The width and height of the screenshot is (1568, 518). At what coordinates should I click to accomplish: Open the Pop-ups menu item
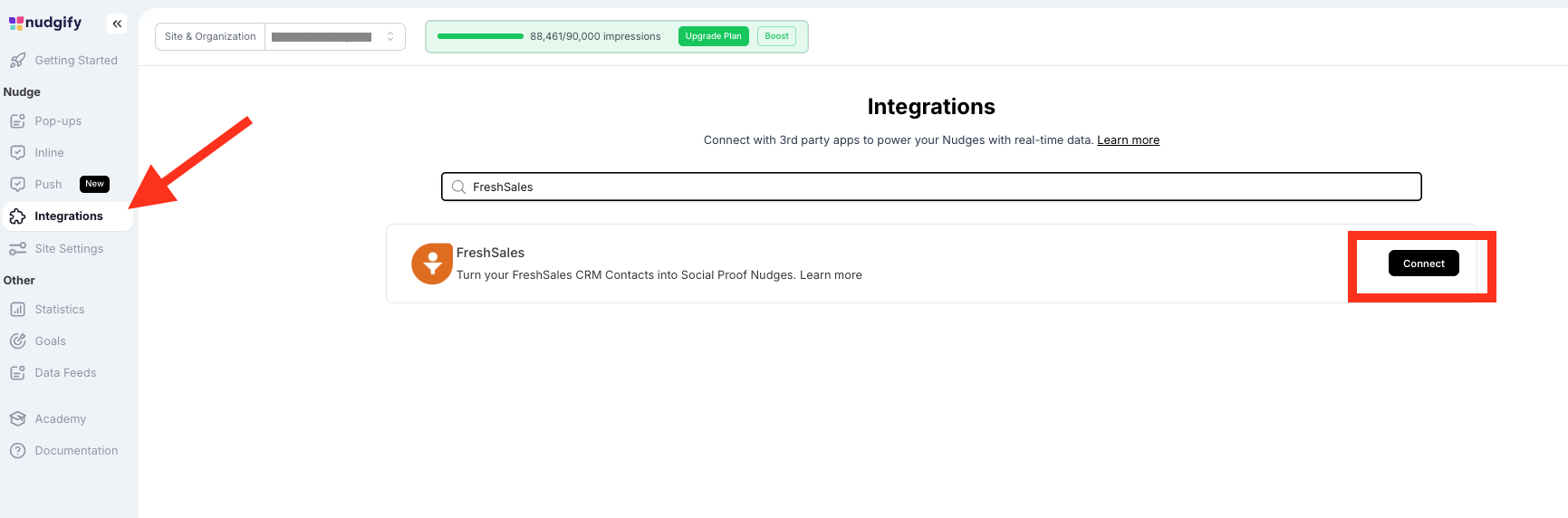point(67,121)
